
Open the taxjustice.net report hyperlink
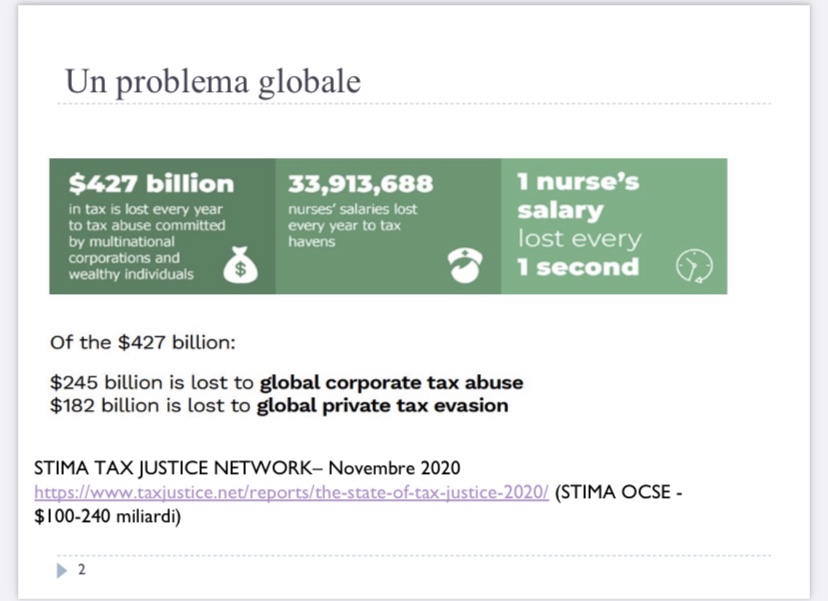coord(291,492)
